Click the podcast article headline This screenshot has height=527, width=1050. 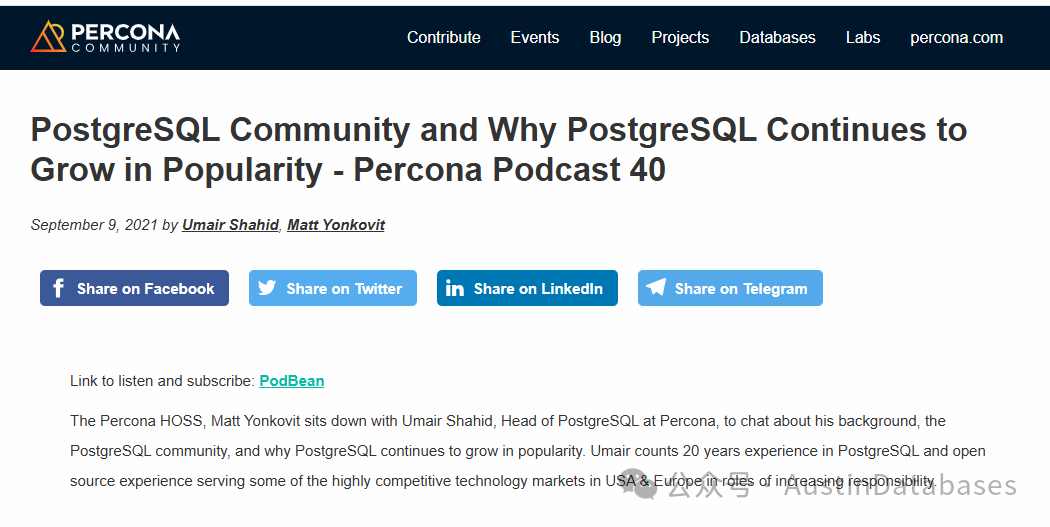[498, 149]
